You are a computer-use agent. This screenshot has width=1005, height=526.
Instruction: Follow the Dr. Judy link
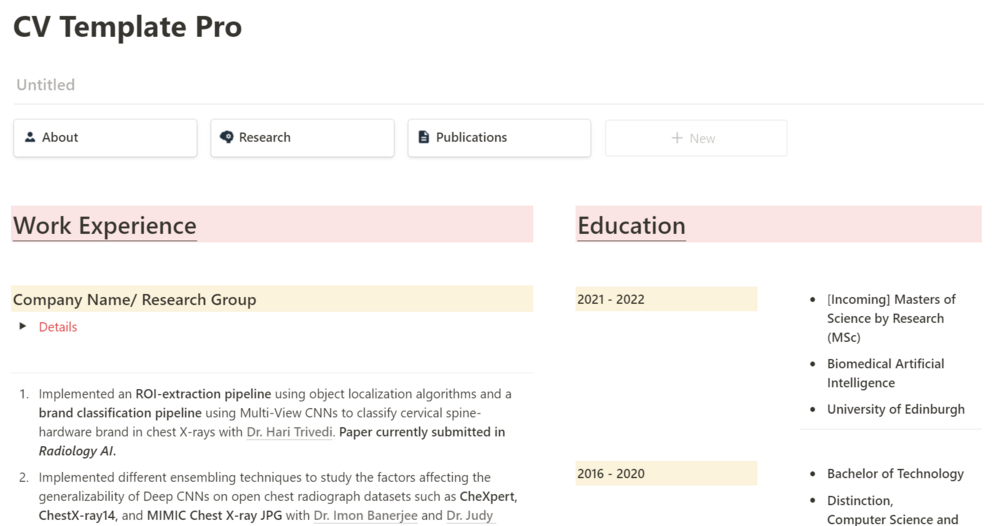click(469, 516)
